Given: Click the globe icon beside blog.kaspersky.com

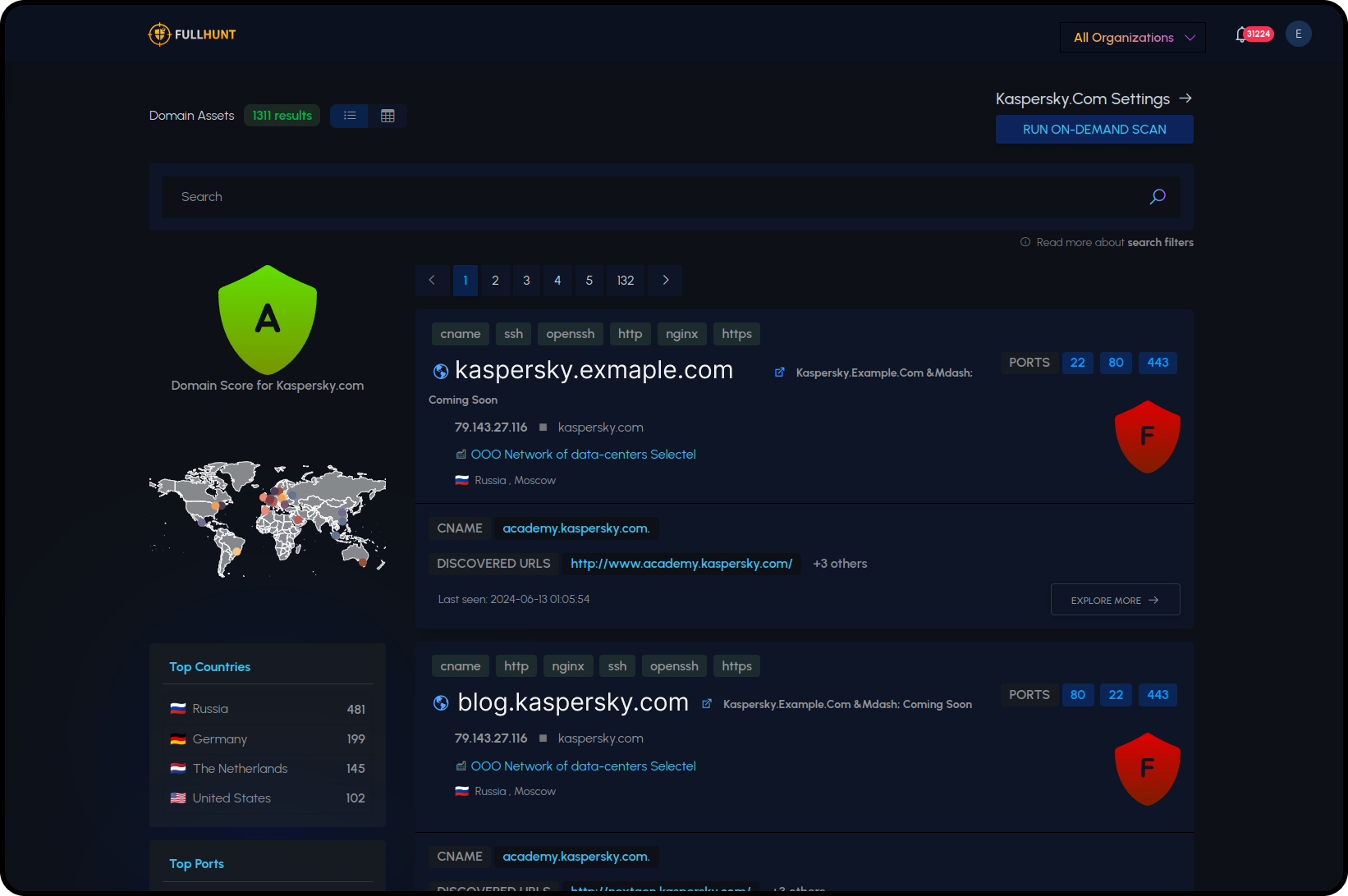Looking at the screenshot, I should 441,702.
